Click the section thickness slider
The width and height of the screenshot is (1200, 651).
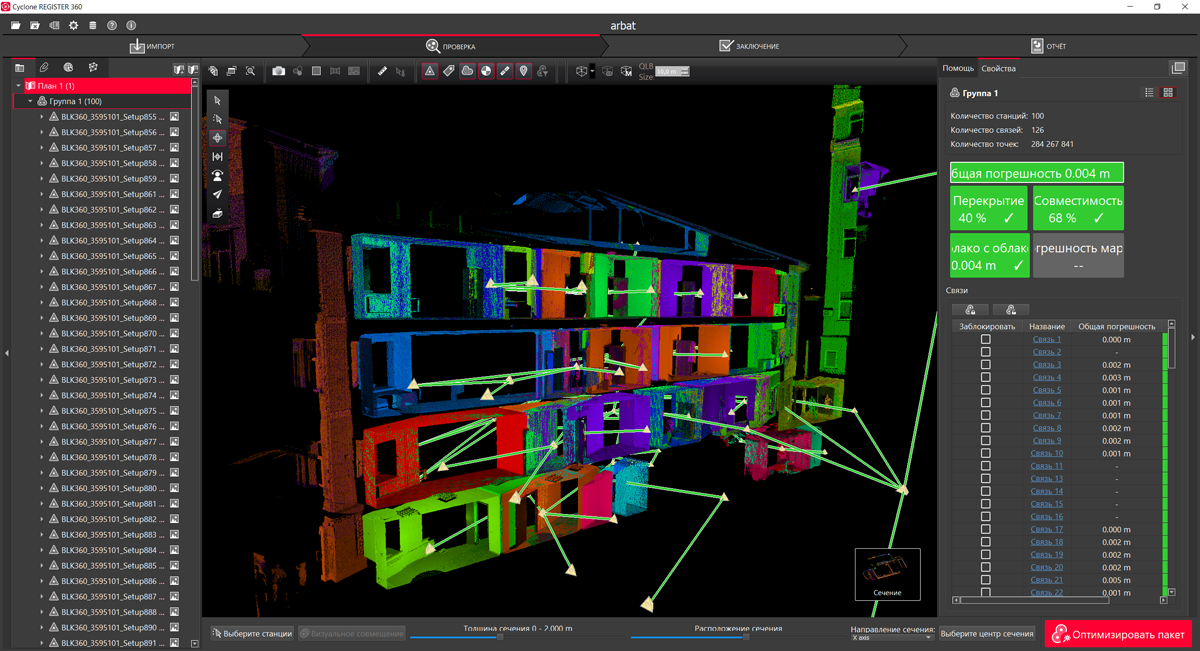pos(500,637)
